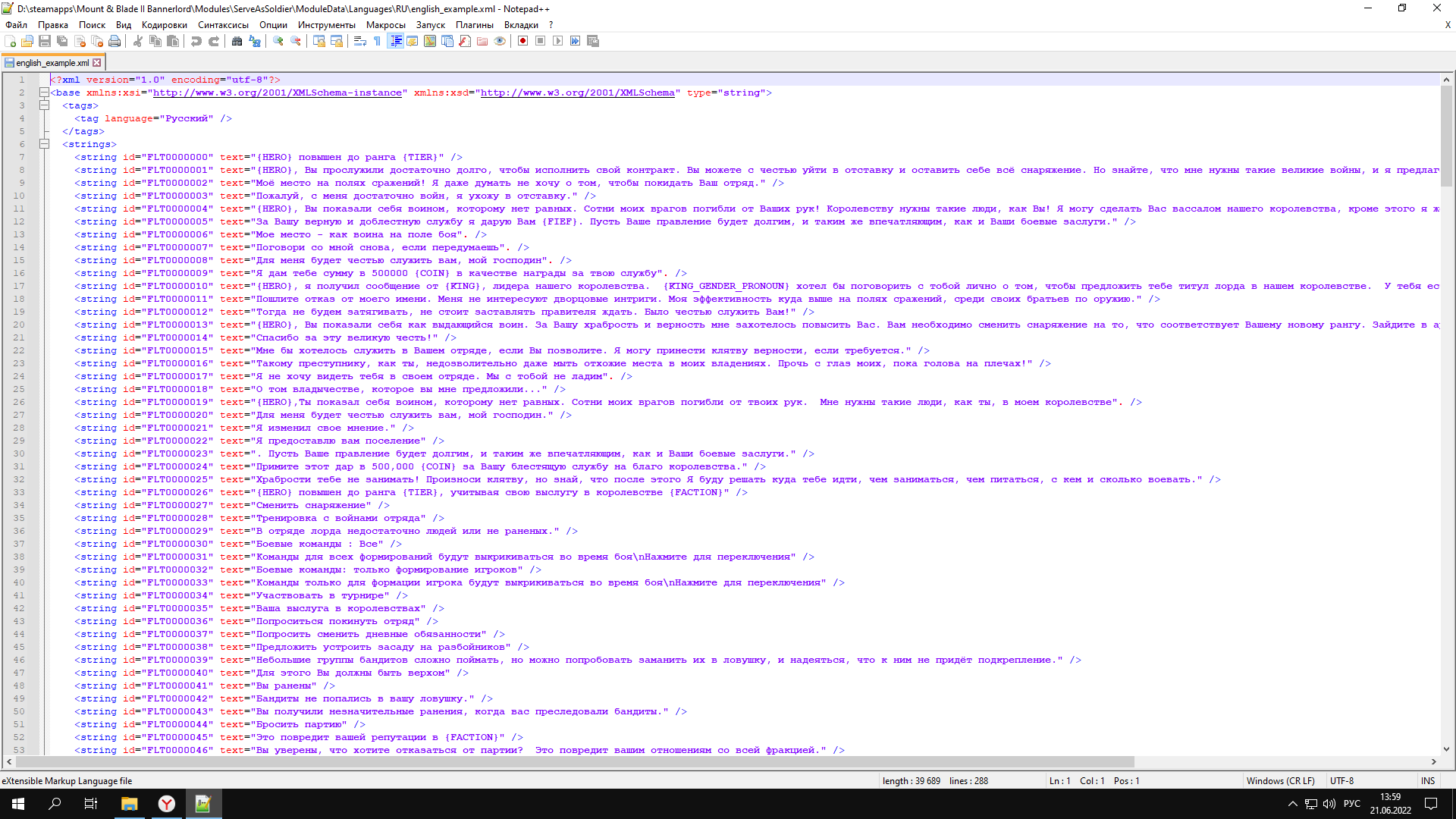Open the Синтаксисы menu
The width and height of the screenshot is (1456, 819).
tap(224, 25)
